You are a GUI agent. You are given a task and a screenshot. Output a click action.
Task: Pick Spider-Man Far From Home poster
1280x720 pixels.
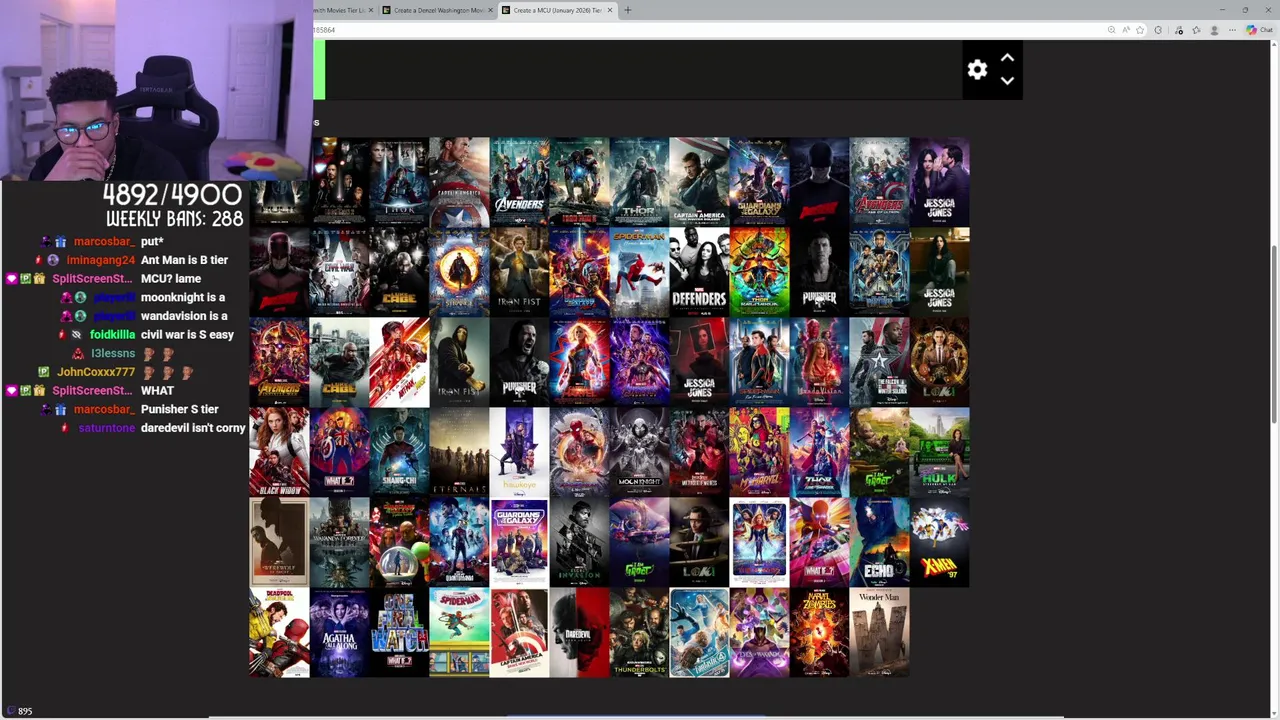pyautogui.click(x=759, y=362)
